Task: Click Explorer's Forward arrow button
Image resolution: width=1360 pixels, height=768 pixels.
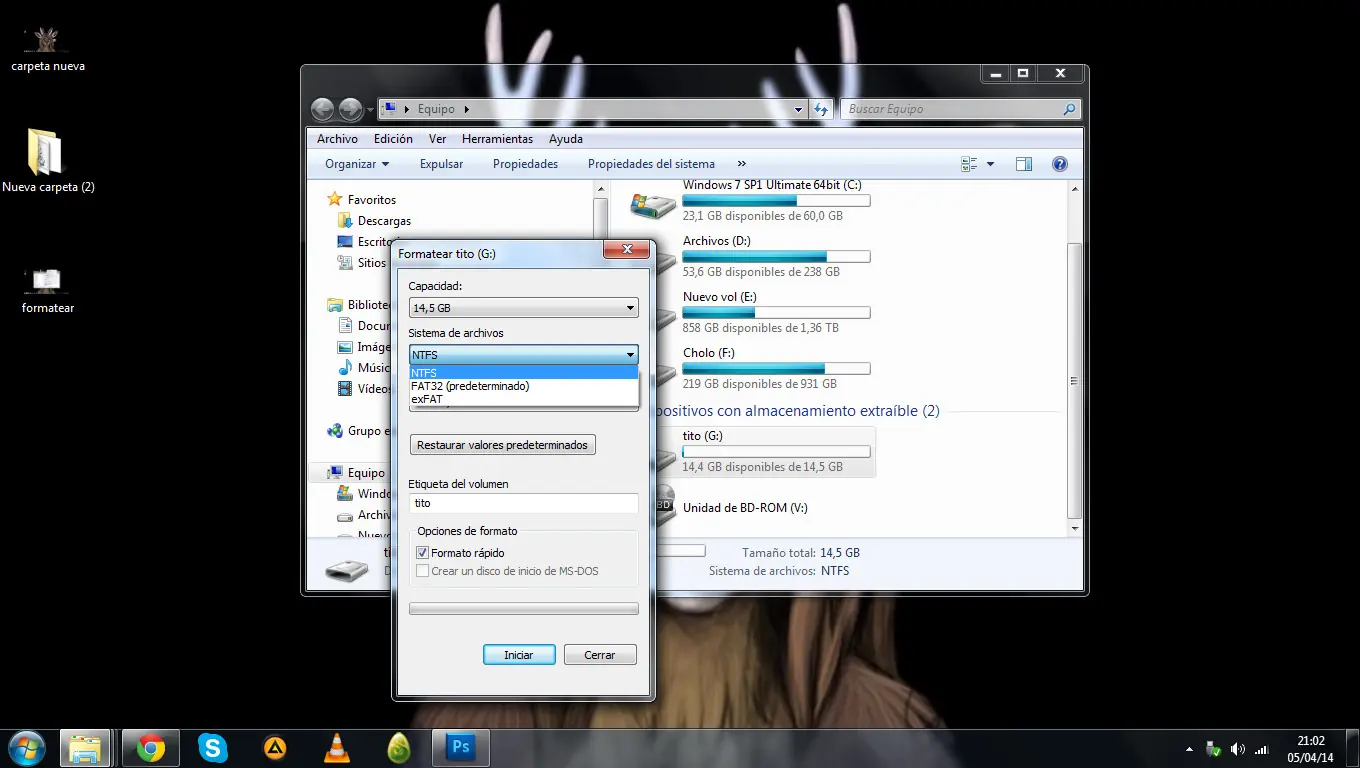Action: [350, 109]
